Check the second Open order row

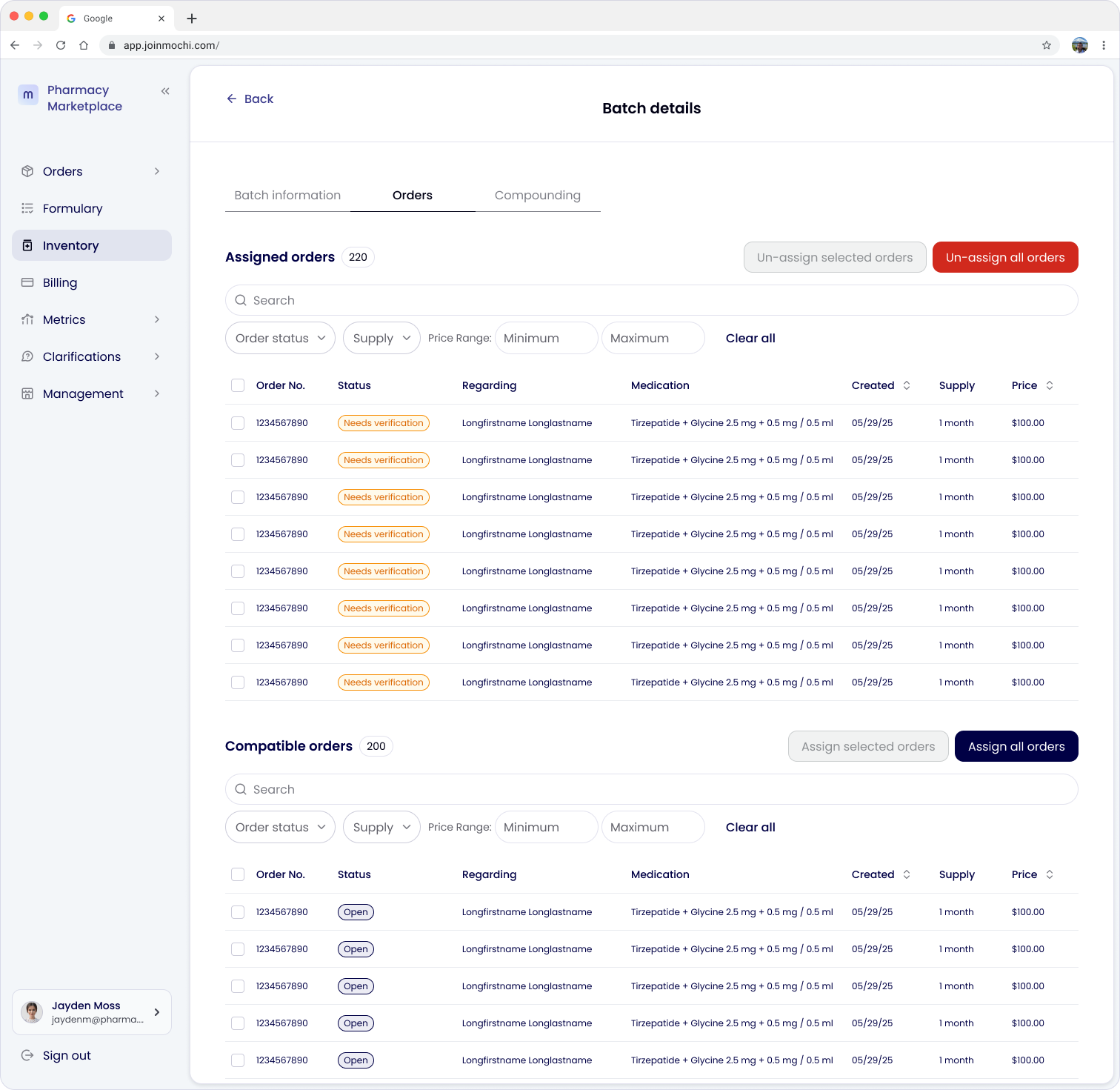[x=238, y=949]
